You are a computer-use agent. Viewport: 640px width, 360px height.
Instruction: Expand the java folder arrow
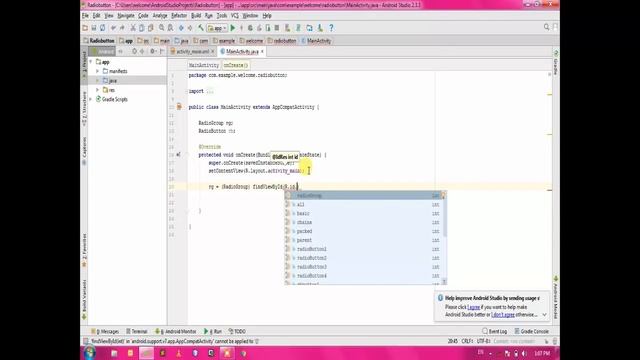click(x=98, y=80)
